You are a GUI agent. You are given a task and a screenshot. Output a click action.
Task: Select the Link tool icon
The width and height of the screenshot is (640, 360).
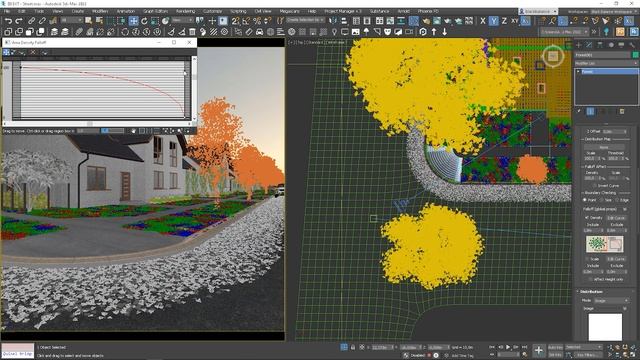tap(32, 21)
